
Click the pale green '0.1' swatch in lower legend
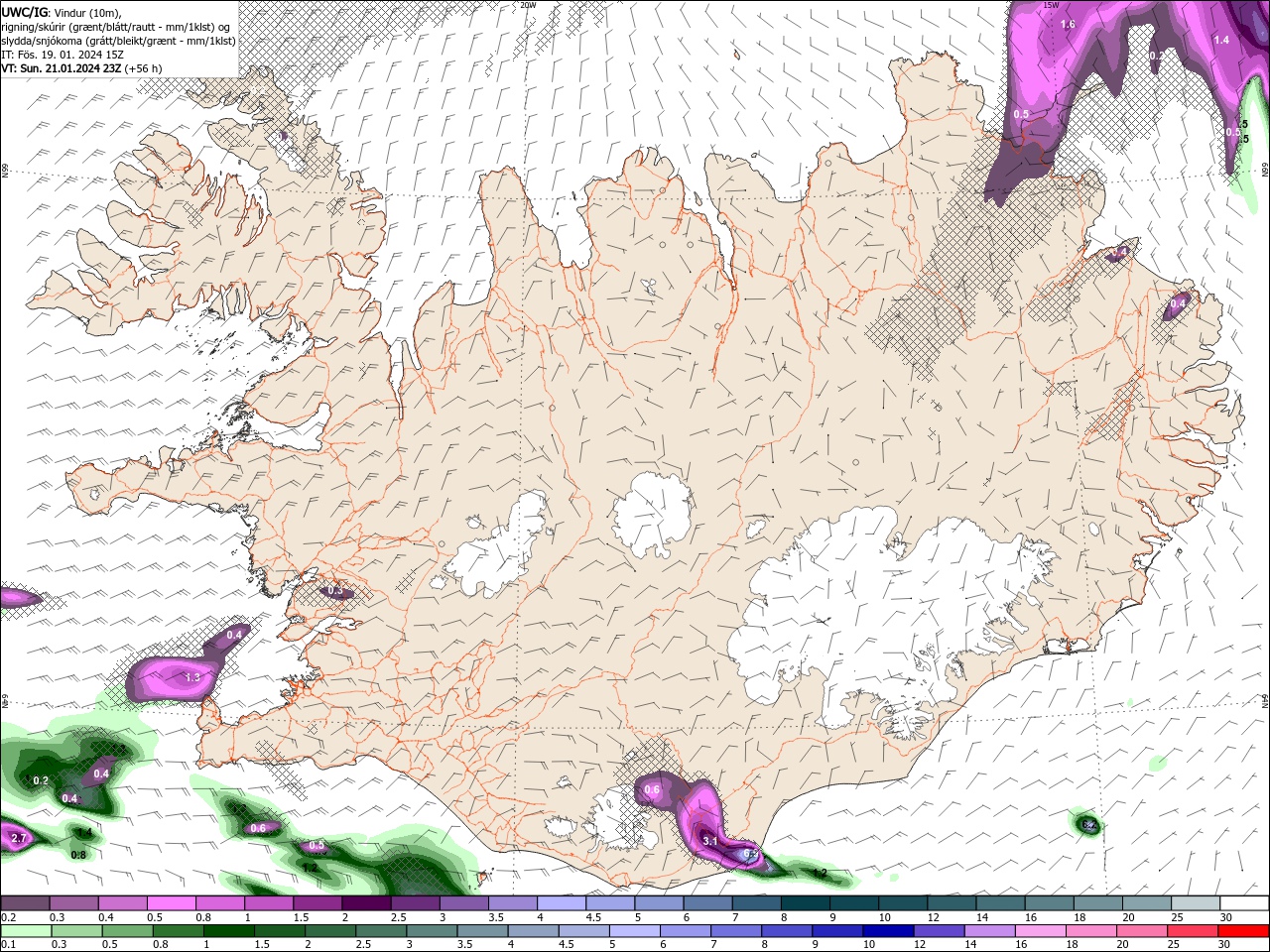[x=25, y=931]
